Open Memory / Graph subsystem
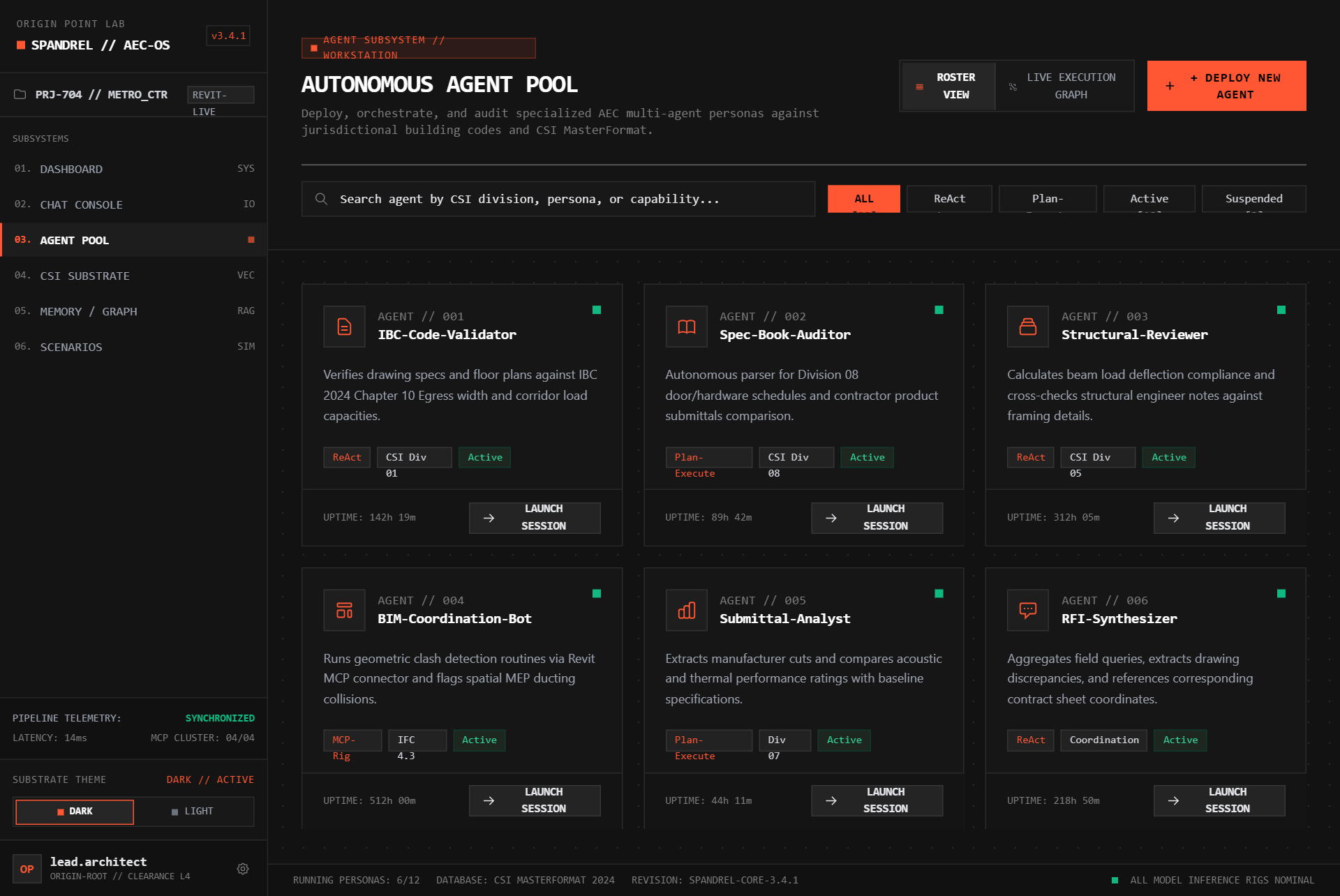This screenshot has width=1340, height=896. tap(134, 311)
